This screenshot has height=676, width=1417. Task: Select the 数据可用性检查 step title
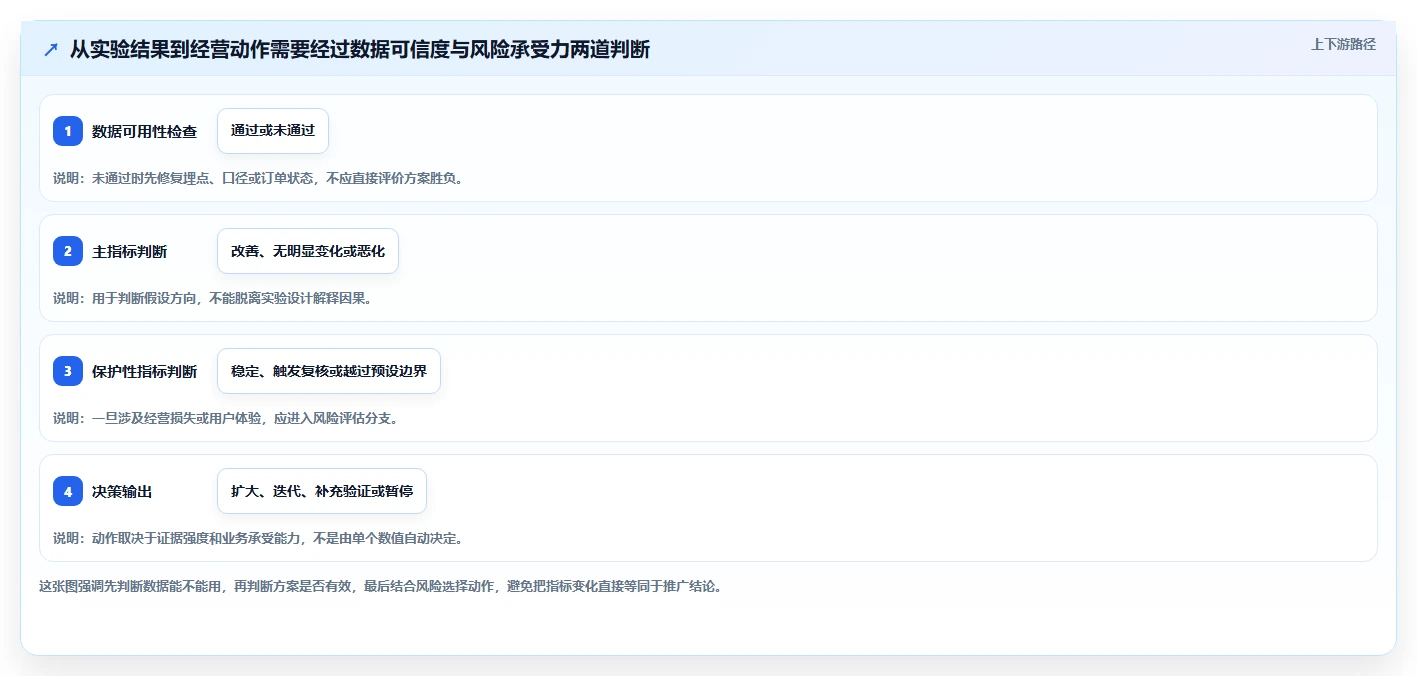pyautogui.click(x=145, y=131)
